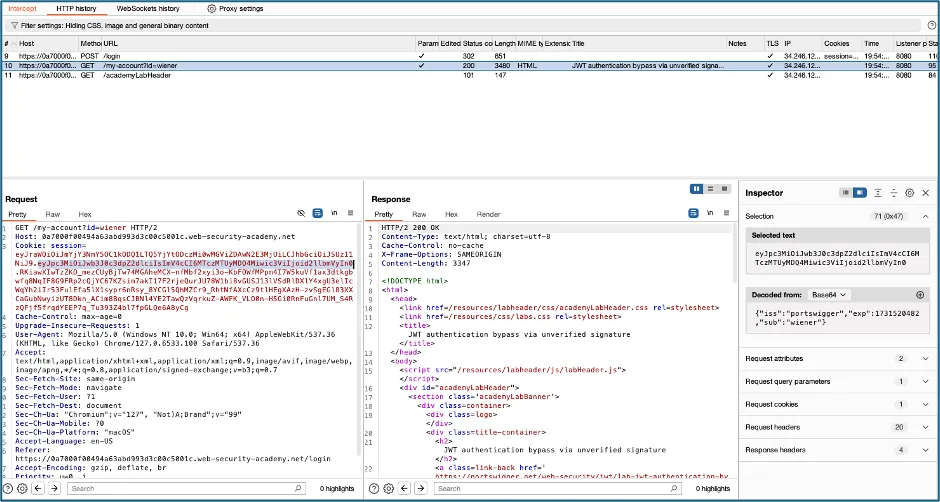This screenshot has width=940, height=502.
Task: Go to next match in Response search
Action: coord(420,488)
